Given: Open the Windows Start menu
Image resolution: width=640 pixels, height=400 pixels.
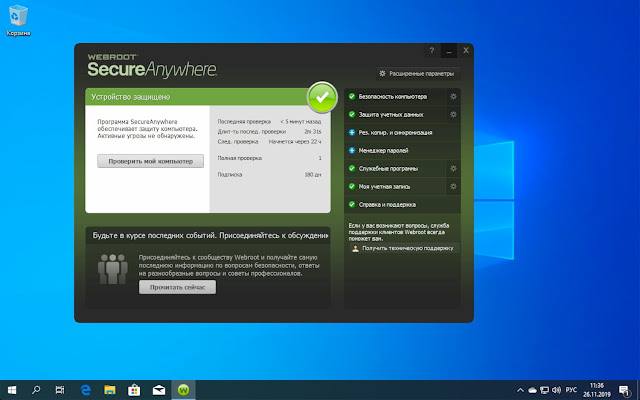Looking at the screenshot, I should click(12, 390).
